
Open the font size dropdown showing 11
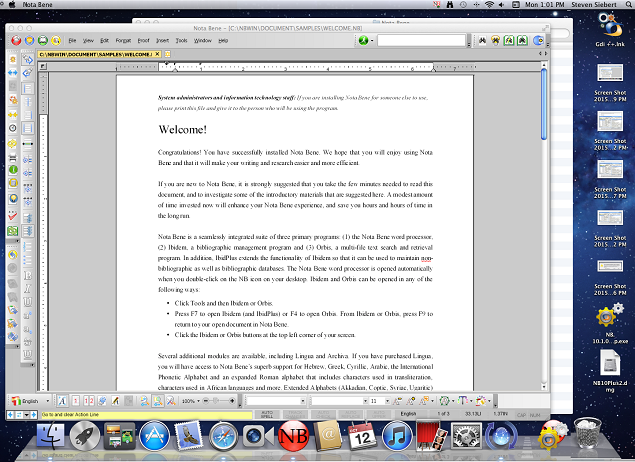(379, 400)
